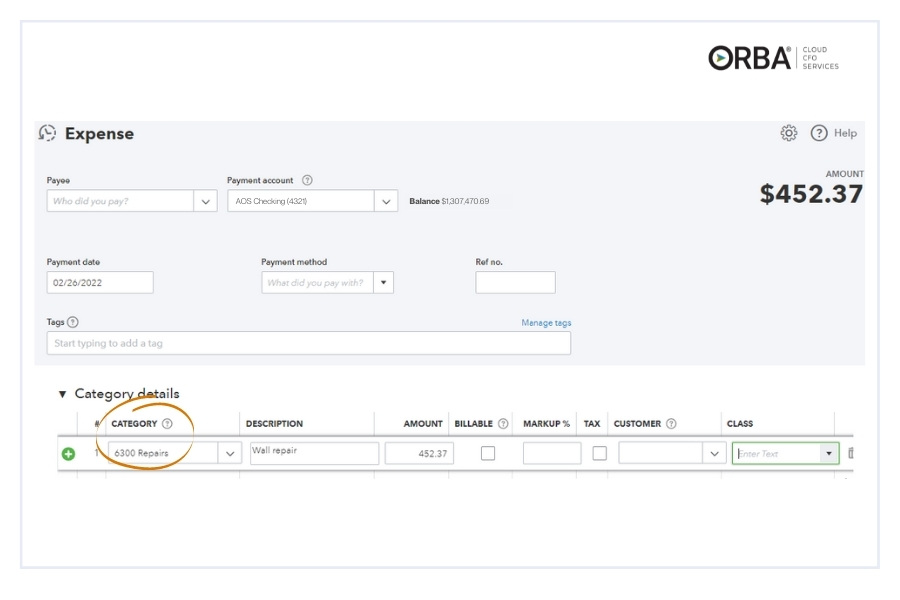Toggle the Tax checkbox
This screenshot has height=600, width=900.
pyautogui.click(x=599, y=453)
